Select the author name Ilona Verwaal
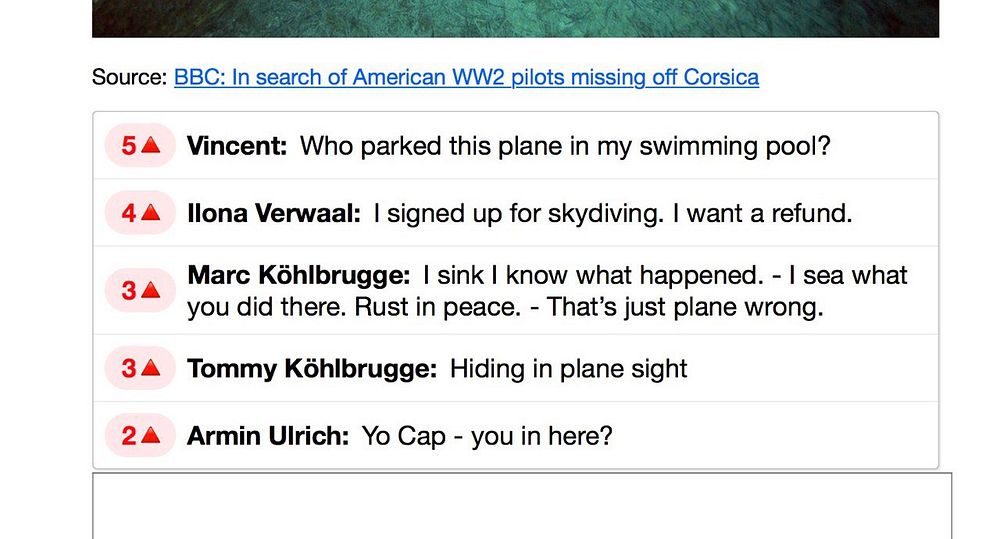This screenshot has width=1000, height=539. tap(273, 213)
